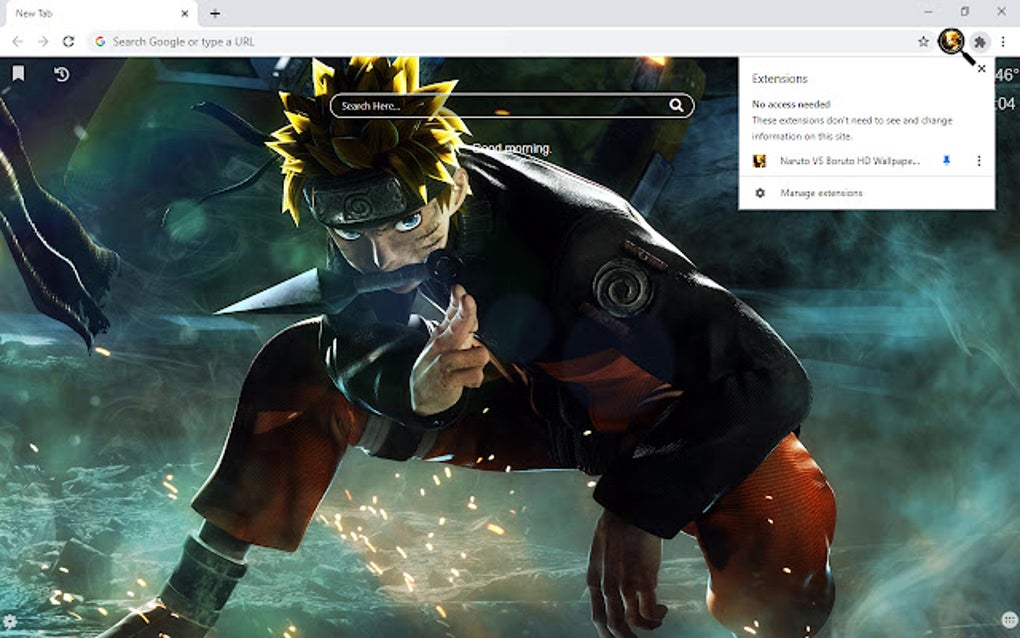Go back with the browser back arrow

click(18, 42)
